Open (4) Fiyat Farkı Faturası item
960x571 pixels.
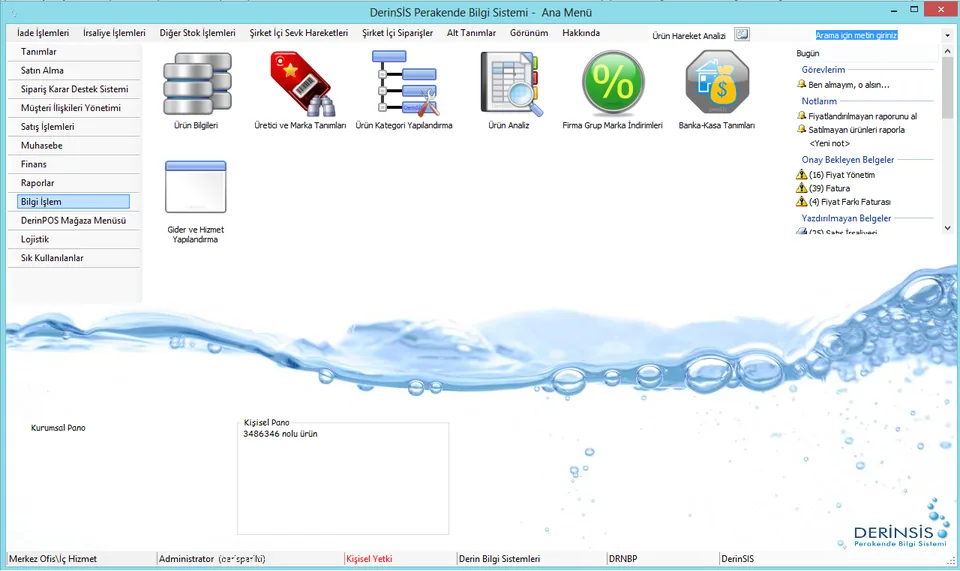coord(849,202)
